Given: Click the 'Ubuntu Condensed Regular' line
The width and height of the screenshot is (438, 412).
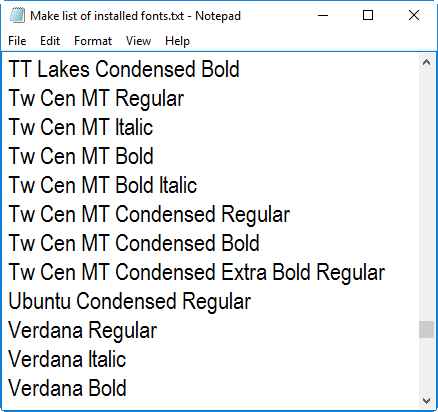Looking at the screenshot, I should pos(130,301).
